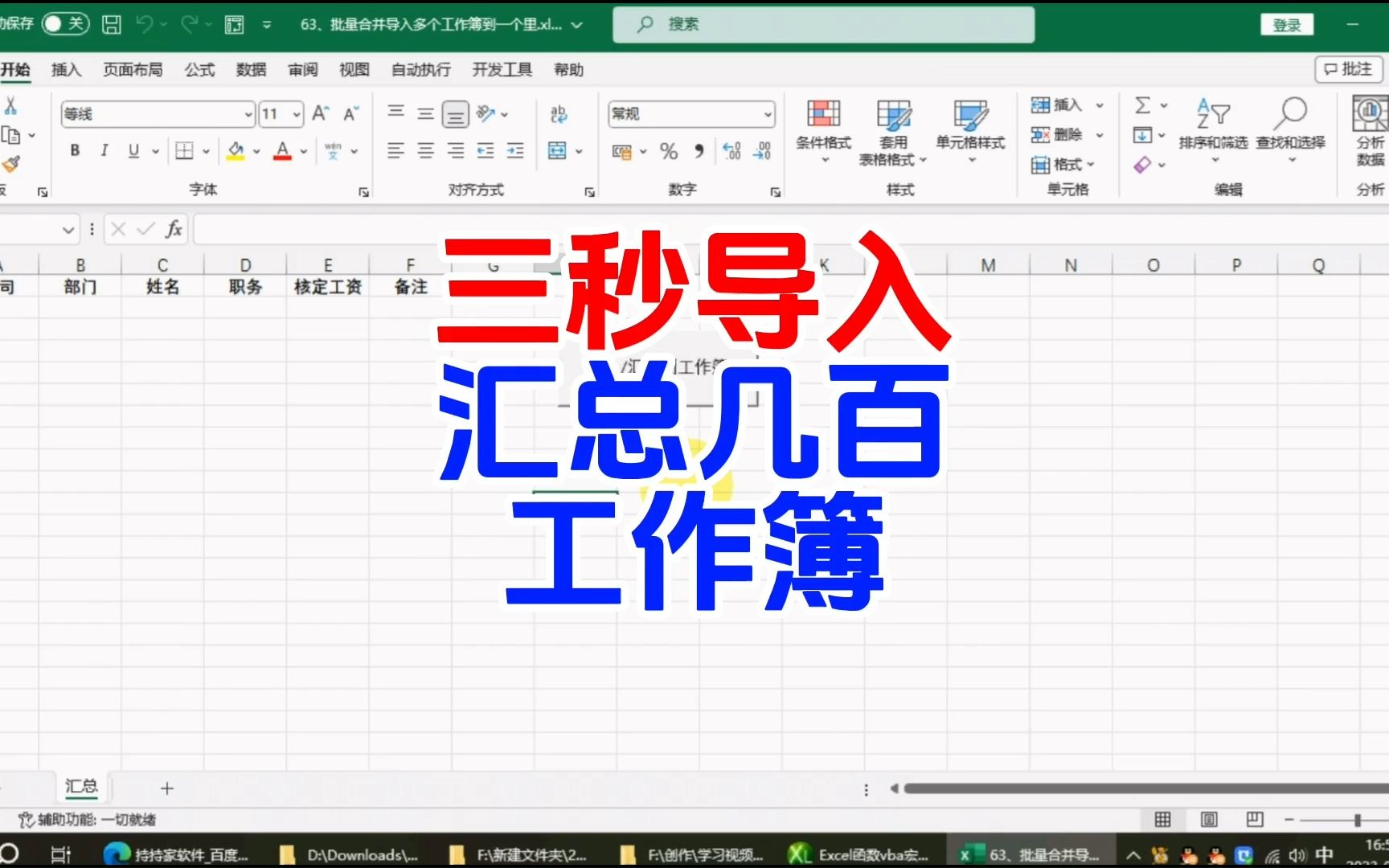Click the AutoSum sigma icon

[1142, 105]
